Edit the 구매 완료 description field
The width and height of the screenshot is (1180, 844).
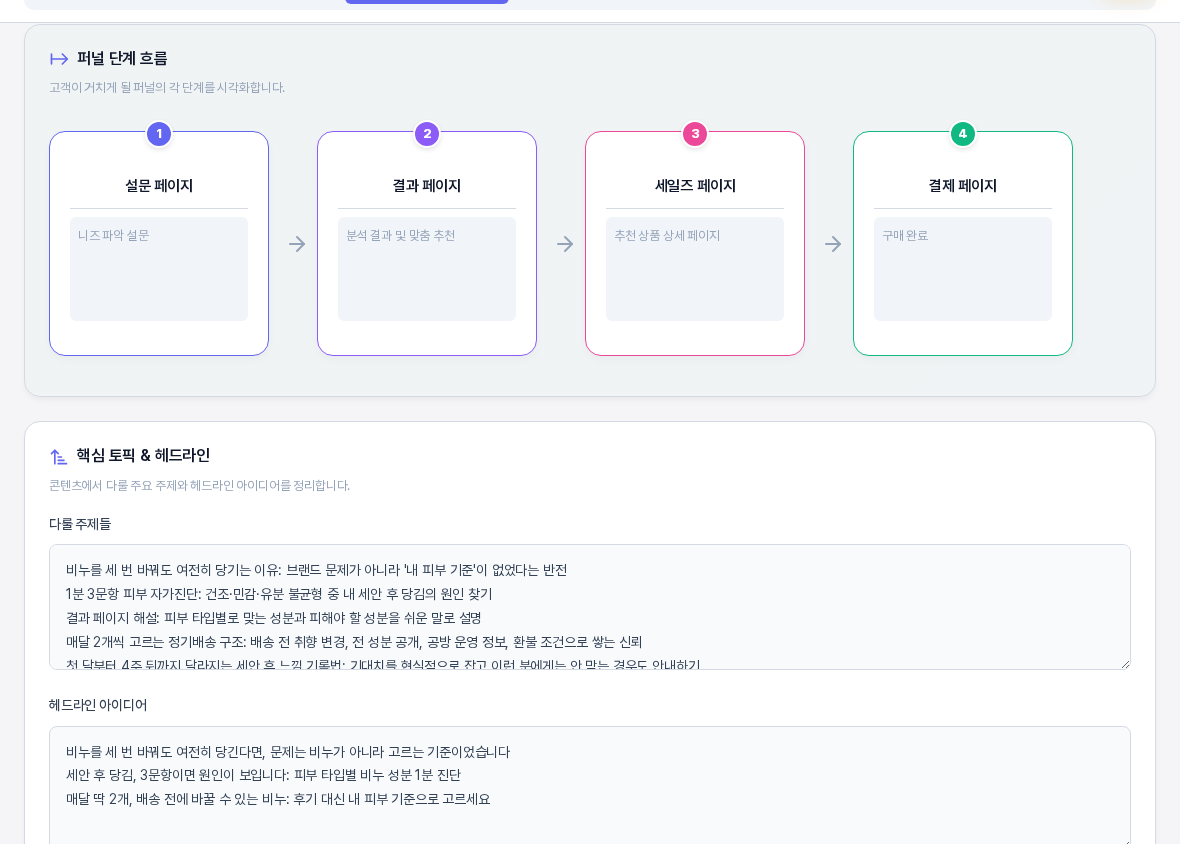[963, 269]
